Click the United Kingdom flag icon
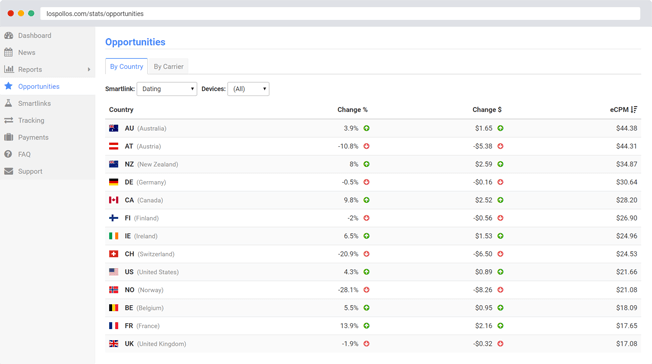Image resolution: width=652 pixels, height=364 pixels. (x=114, y=344)
